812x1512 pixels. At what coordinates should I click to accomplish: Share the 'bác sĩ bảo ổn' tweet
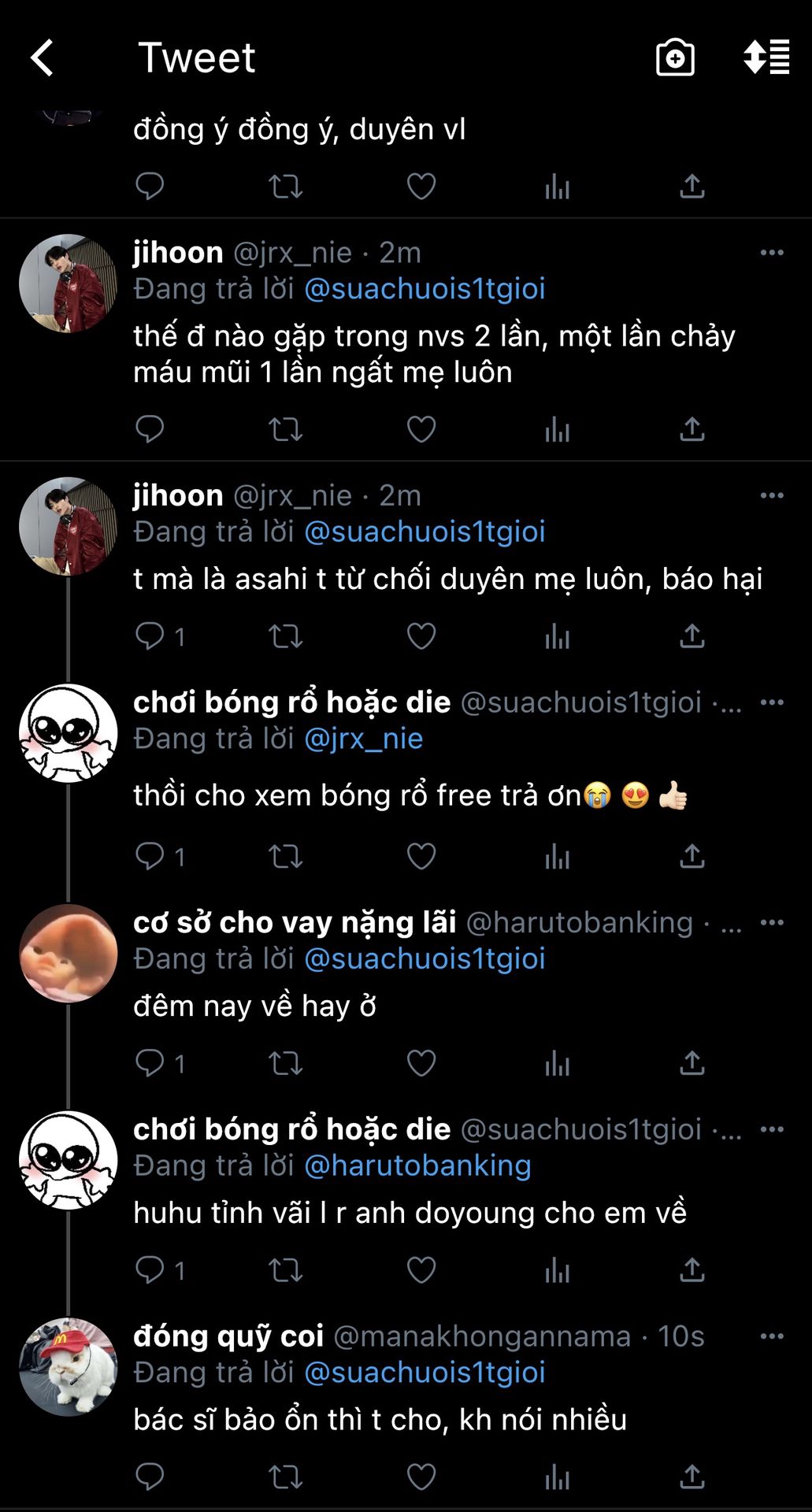(691, 1477)
